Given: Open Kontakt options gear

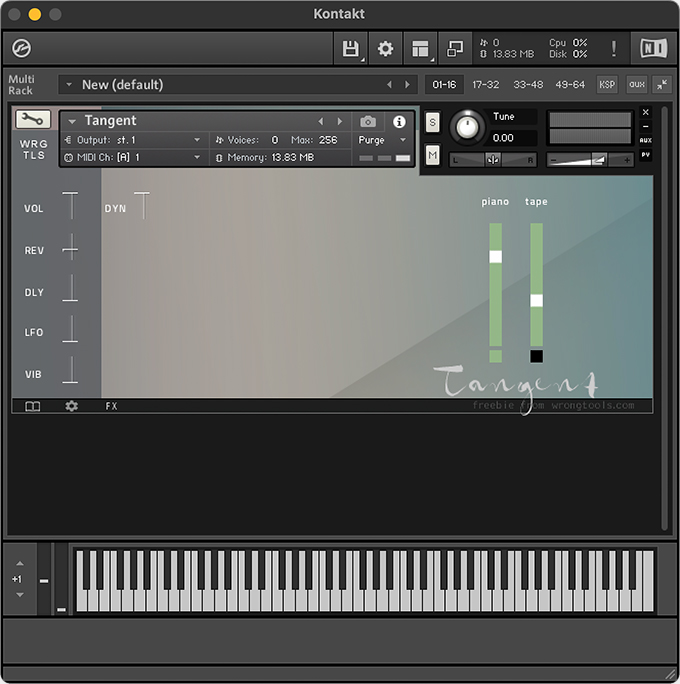Looking at the screenshot, I should (385, 48).
